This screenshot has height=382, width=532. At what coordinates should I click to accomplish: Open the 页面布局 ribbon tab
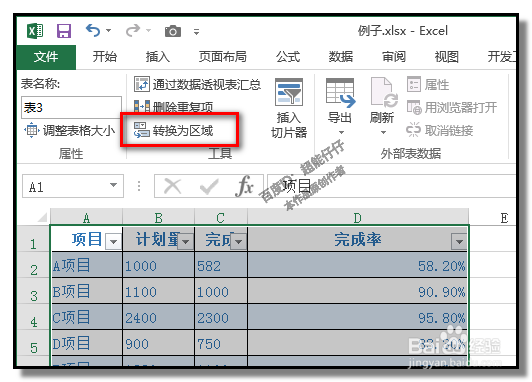point(223,57)
